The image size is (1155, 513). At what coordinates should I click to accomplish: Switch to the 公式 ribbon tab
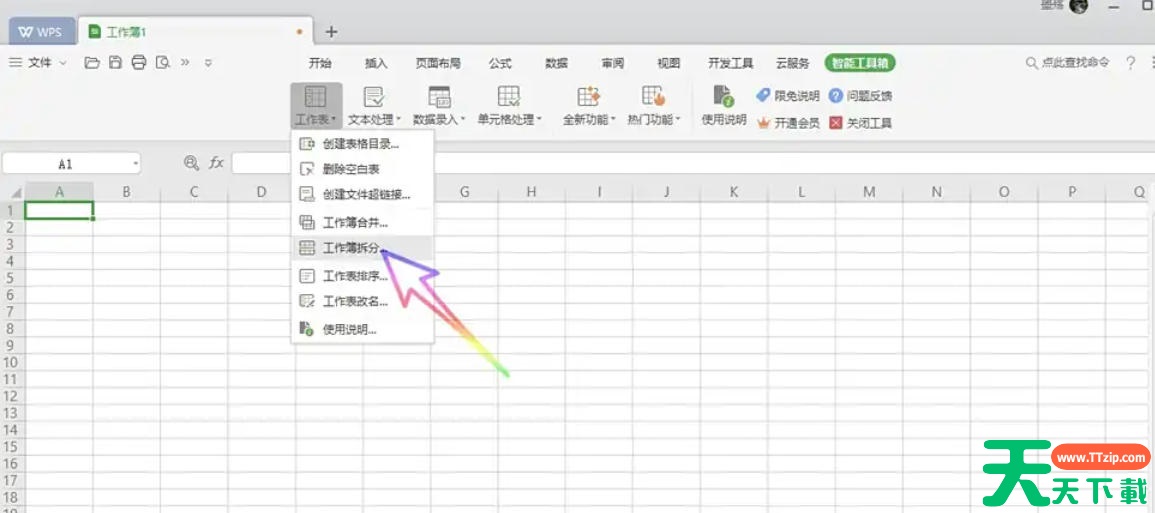[500, 63]
